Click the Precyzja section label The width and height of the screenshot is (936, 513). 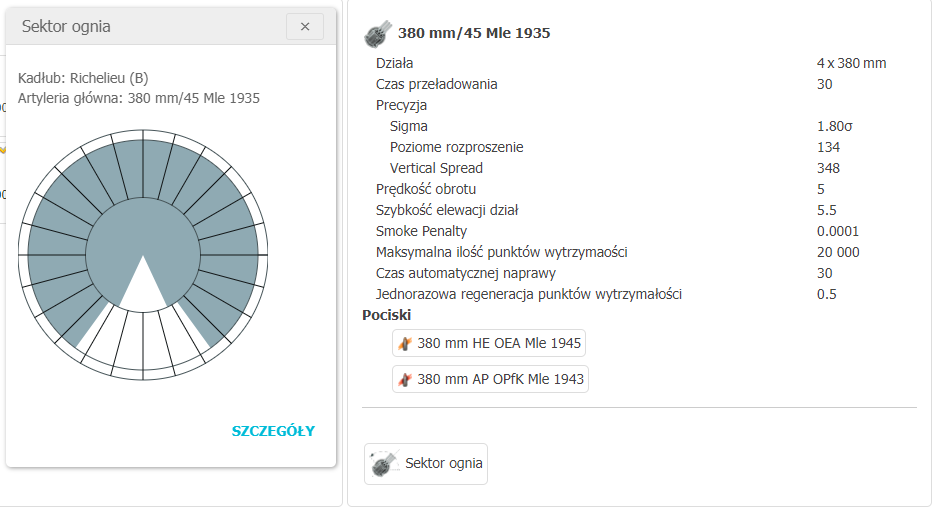click(x=402, y=105)
